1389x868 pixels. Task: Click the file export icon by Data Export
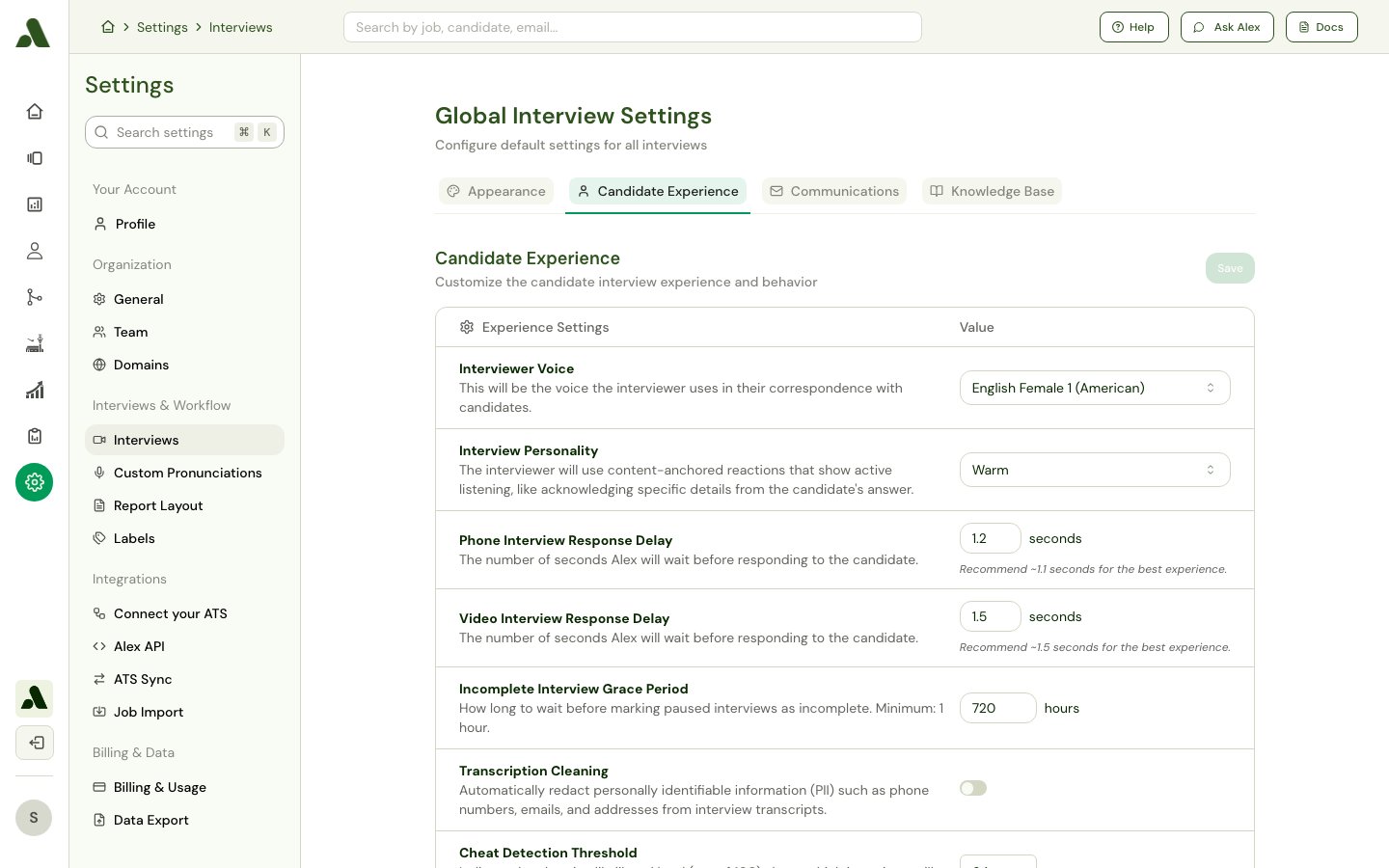click(x=99, y=820)
